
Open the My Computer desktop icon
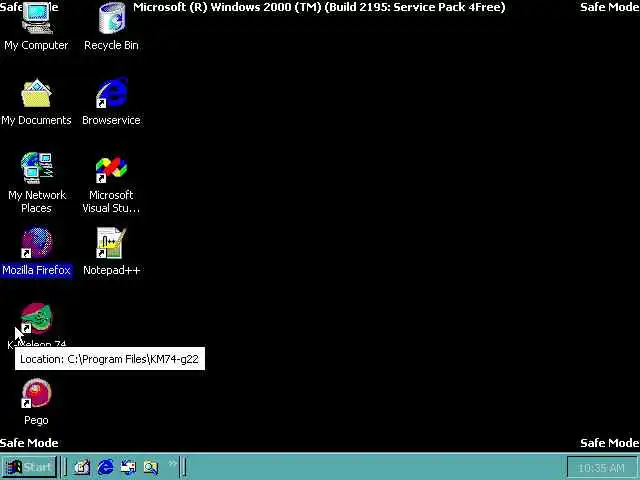pos(37,18)
